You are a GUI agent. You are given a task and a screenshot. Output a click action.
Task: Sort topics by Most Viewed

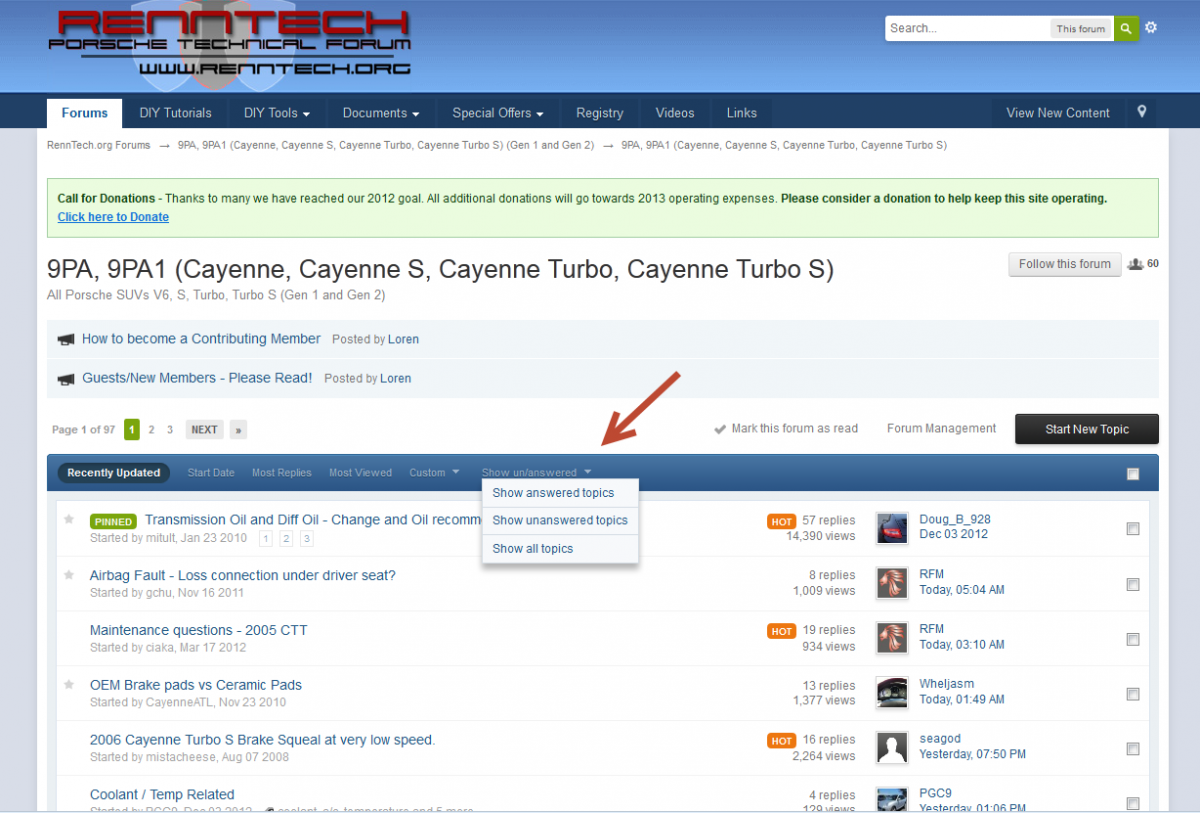tap(360, 473)
